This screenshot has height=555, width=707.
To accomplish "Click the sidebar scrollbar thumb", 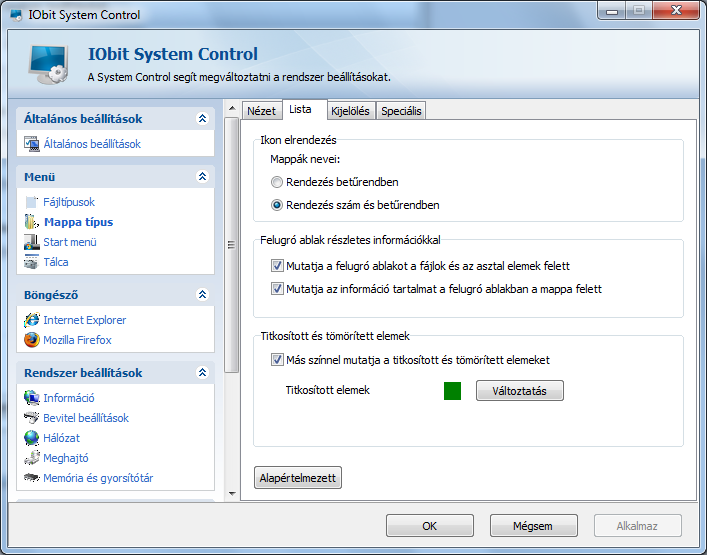I will (x=232, y=245).
